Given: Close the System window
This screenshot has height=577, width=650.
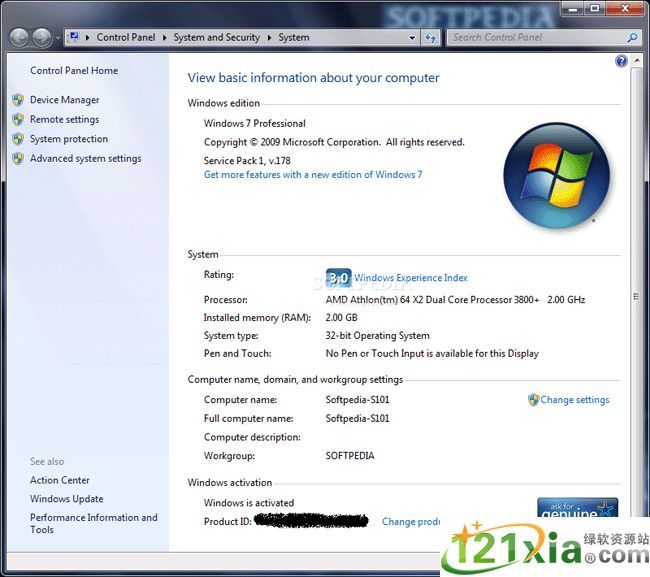Looking at the screenshot, I should (x=625, y=8).
